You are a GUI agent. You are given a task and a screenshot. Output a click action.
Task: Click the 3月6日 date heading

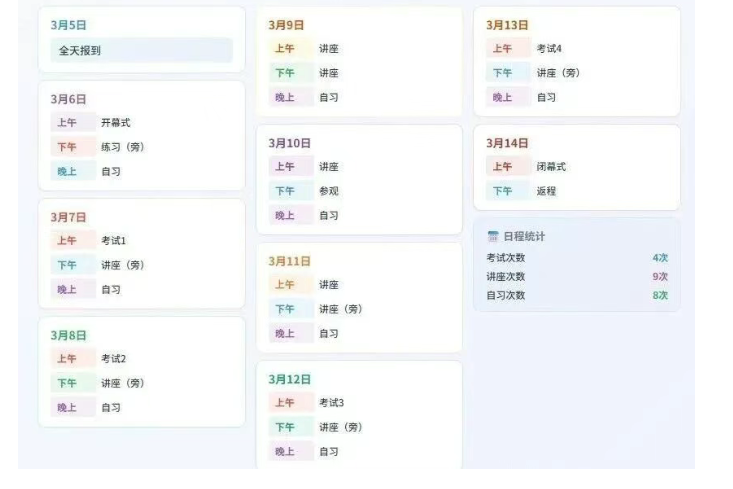coord(69,99)
